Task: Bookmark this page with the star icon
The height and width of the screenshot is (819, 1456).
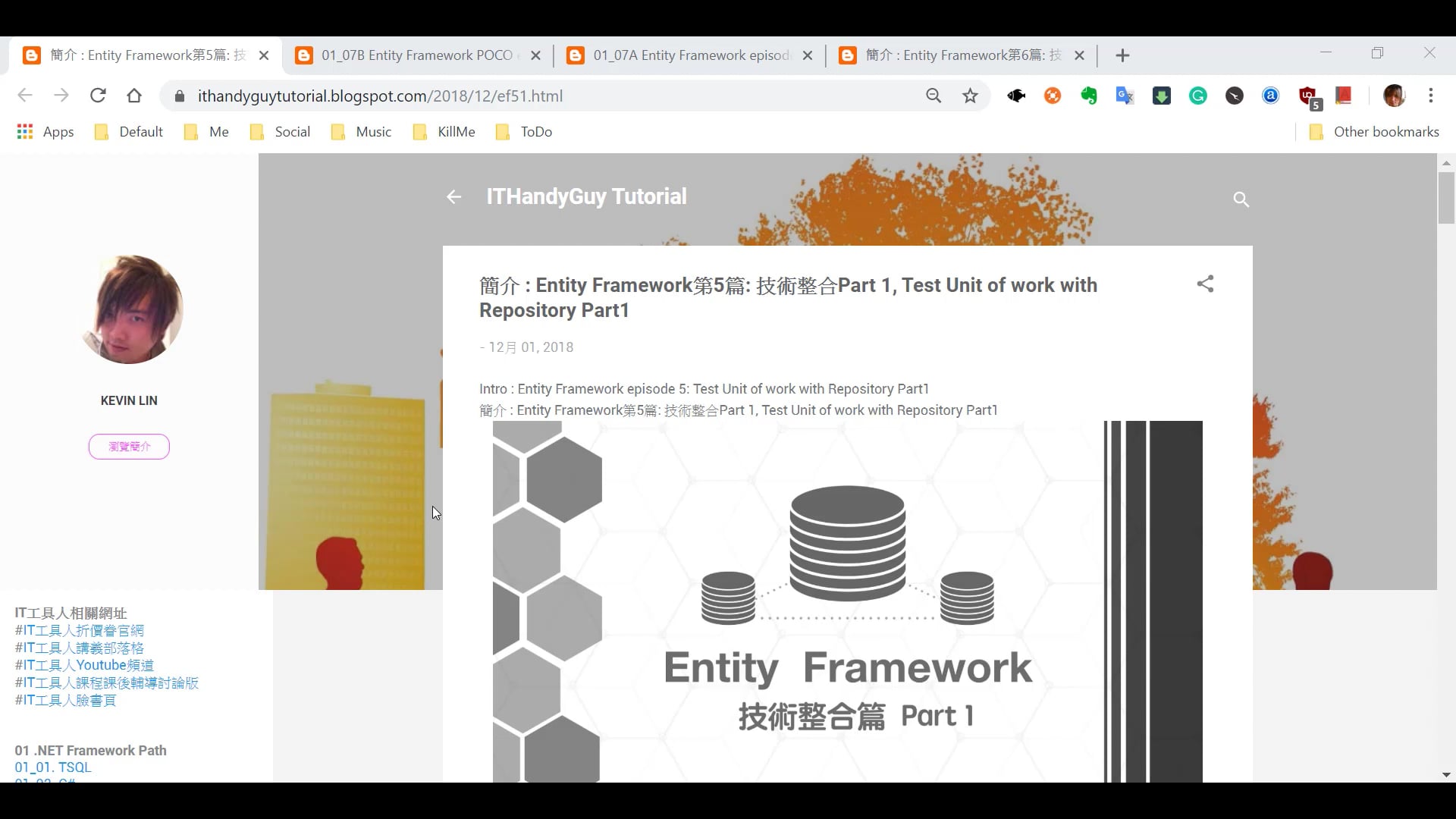Action: (x=971, y=96)
